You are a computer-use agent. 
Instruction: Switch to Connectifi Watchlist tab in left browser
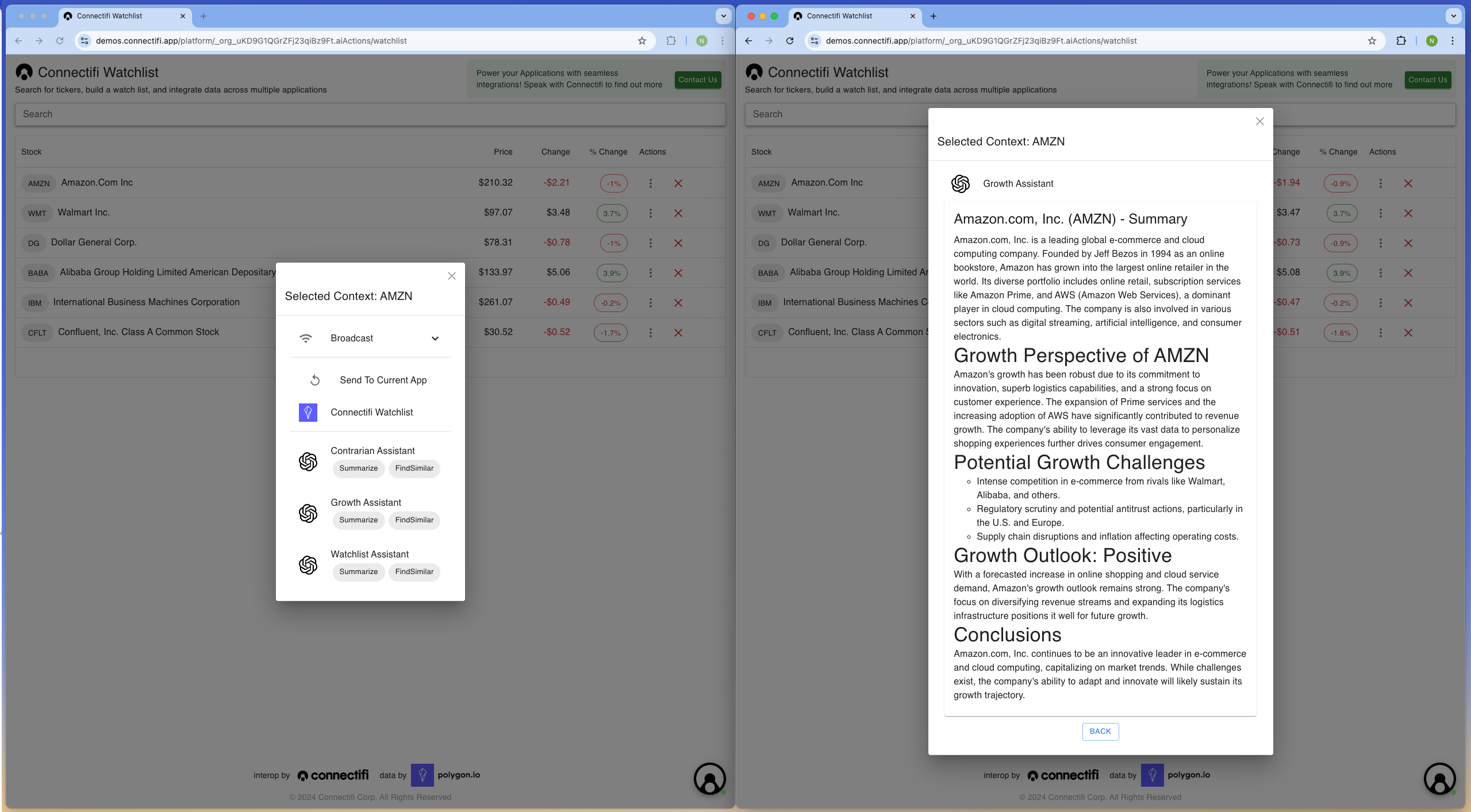124,16
